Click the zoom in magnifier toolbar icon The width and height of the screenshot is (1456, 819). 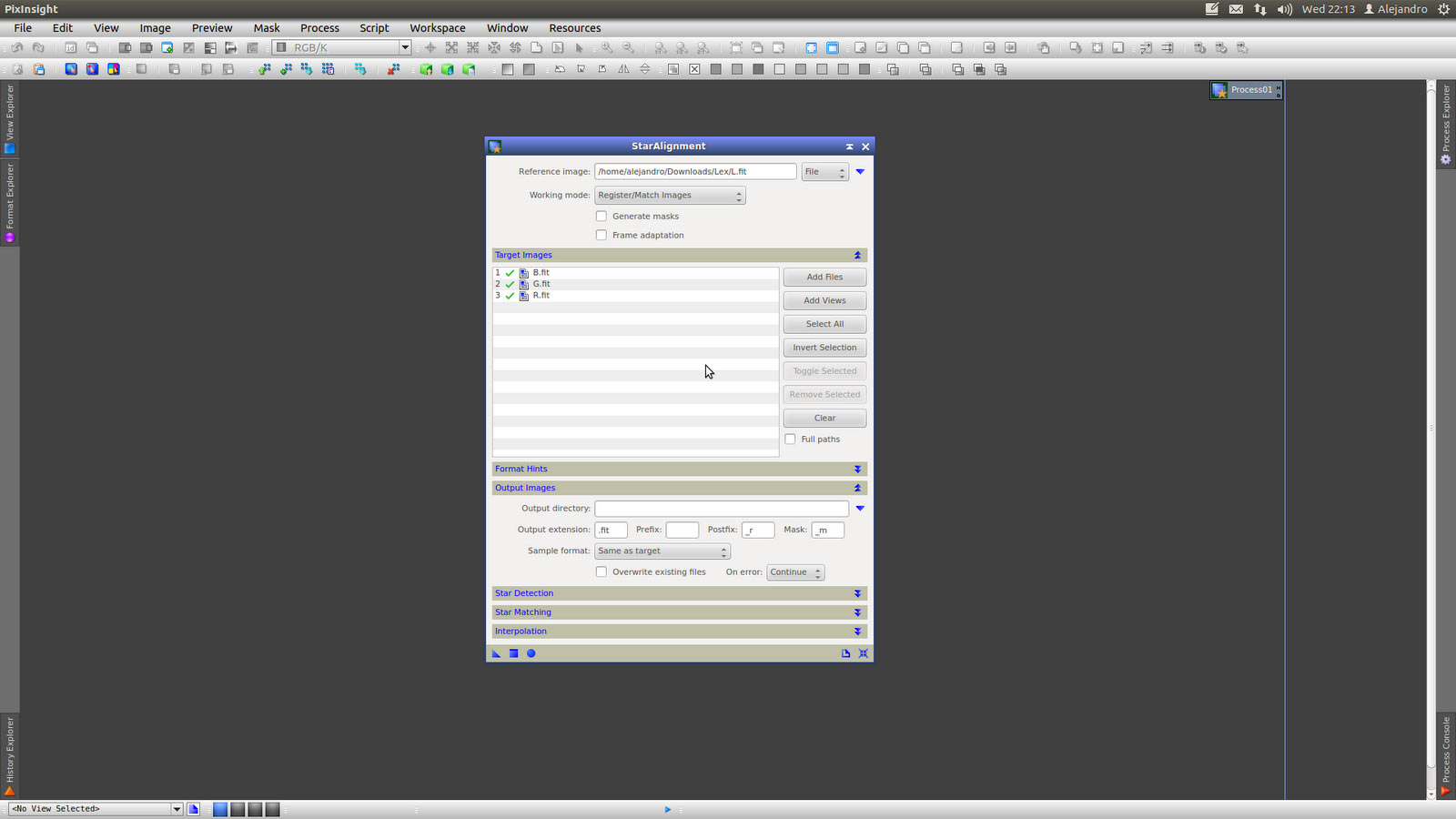pyautogui.click(x=607, y=47)
